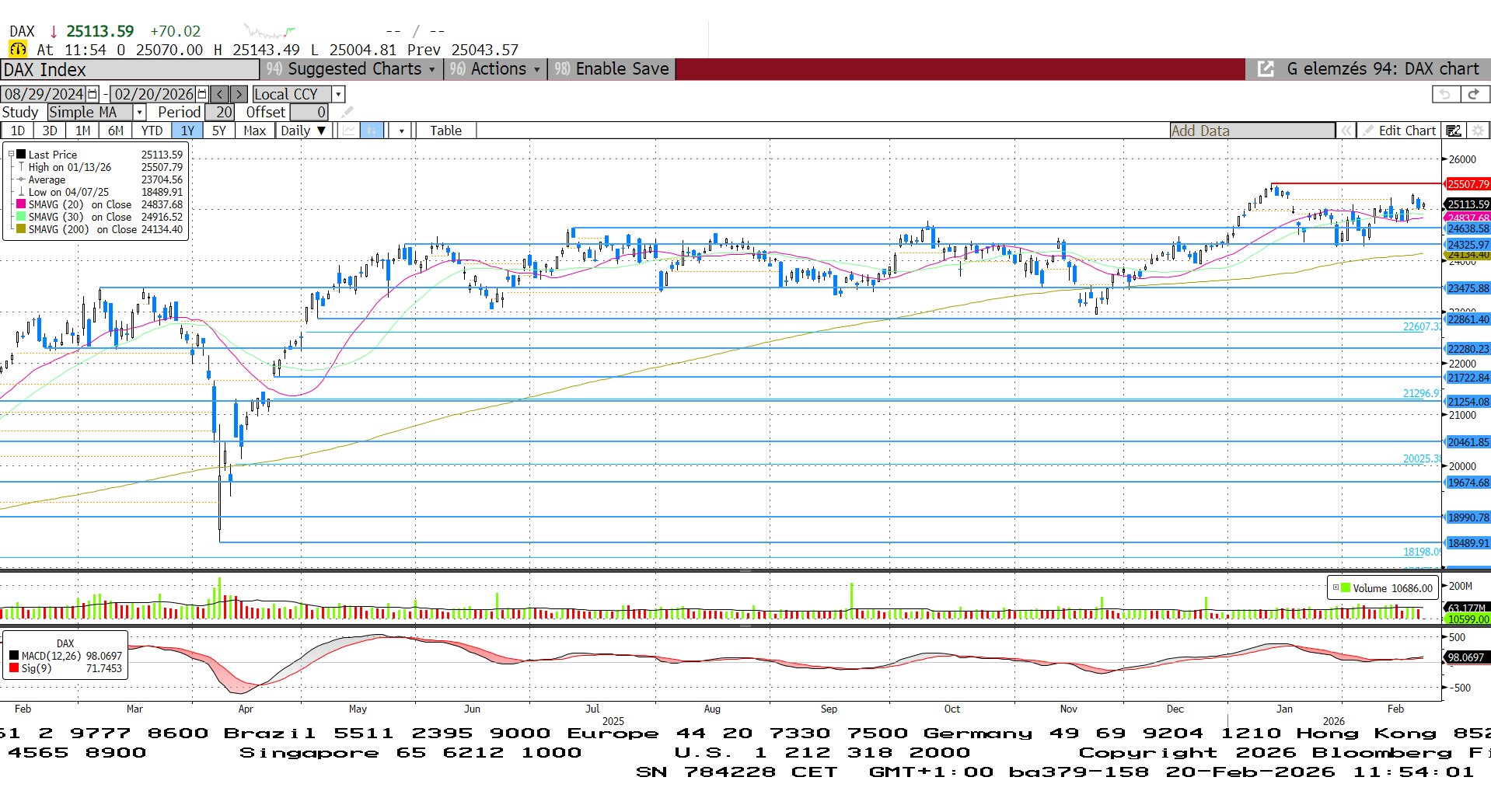Select the candlestick chart style icon
Screen dimensions: 1491x812
point(372,131)
